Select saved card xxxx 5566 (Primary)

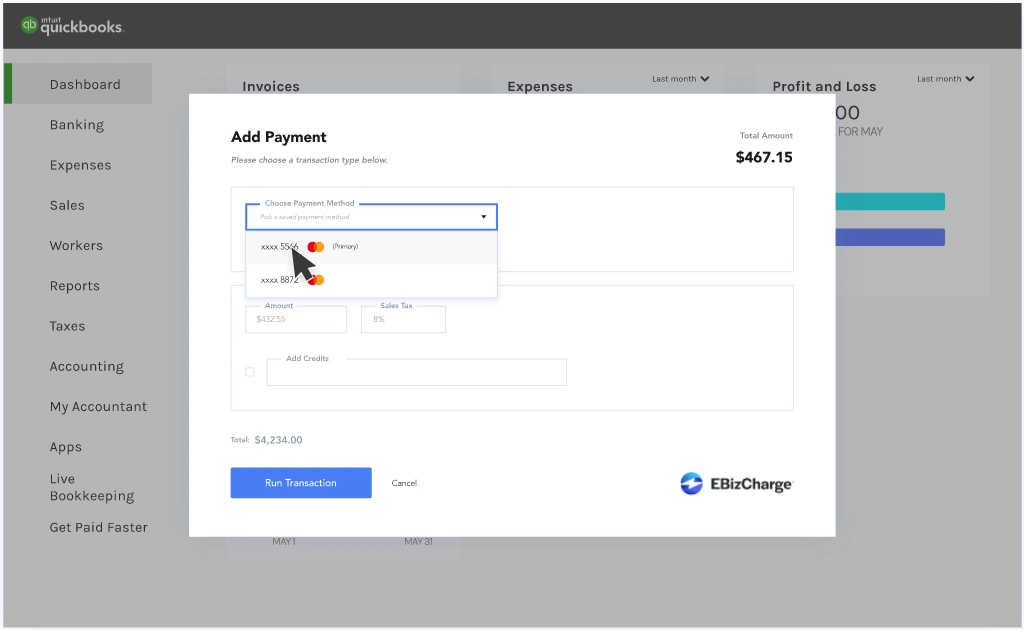click(x=371, y=247)
